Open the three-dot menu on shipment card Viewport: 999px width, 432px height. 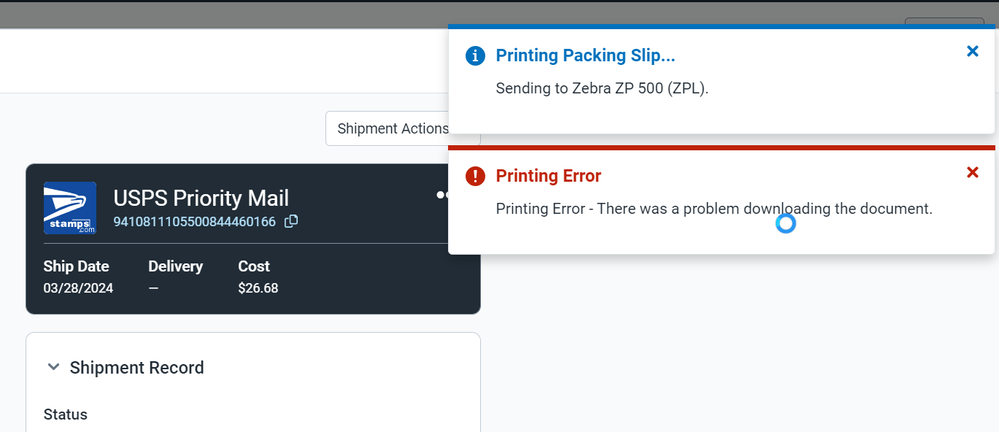442,195
